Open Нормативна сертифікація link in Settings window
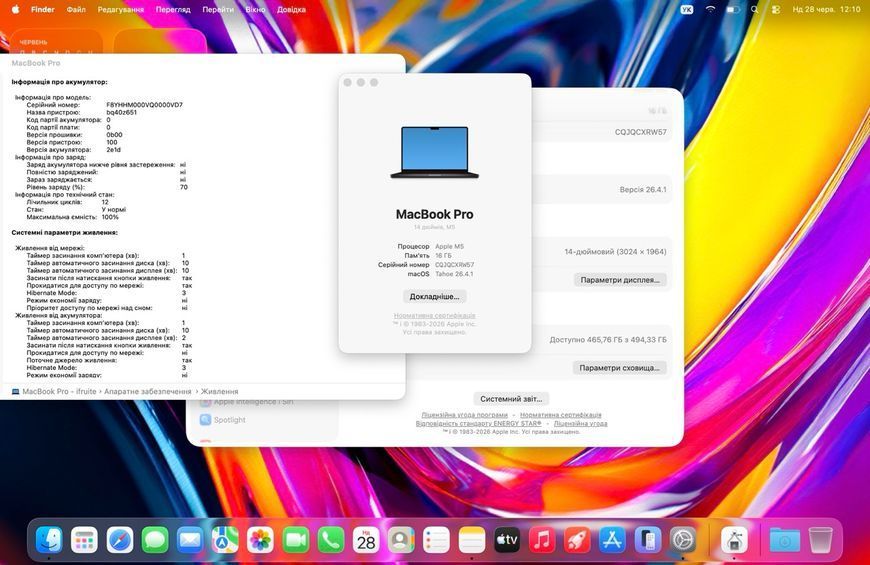This screenshot has height=565, width=870. (x=560, y=415)
